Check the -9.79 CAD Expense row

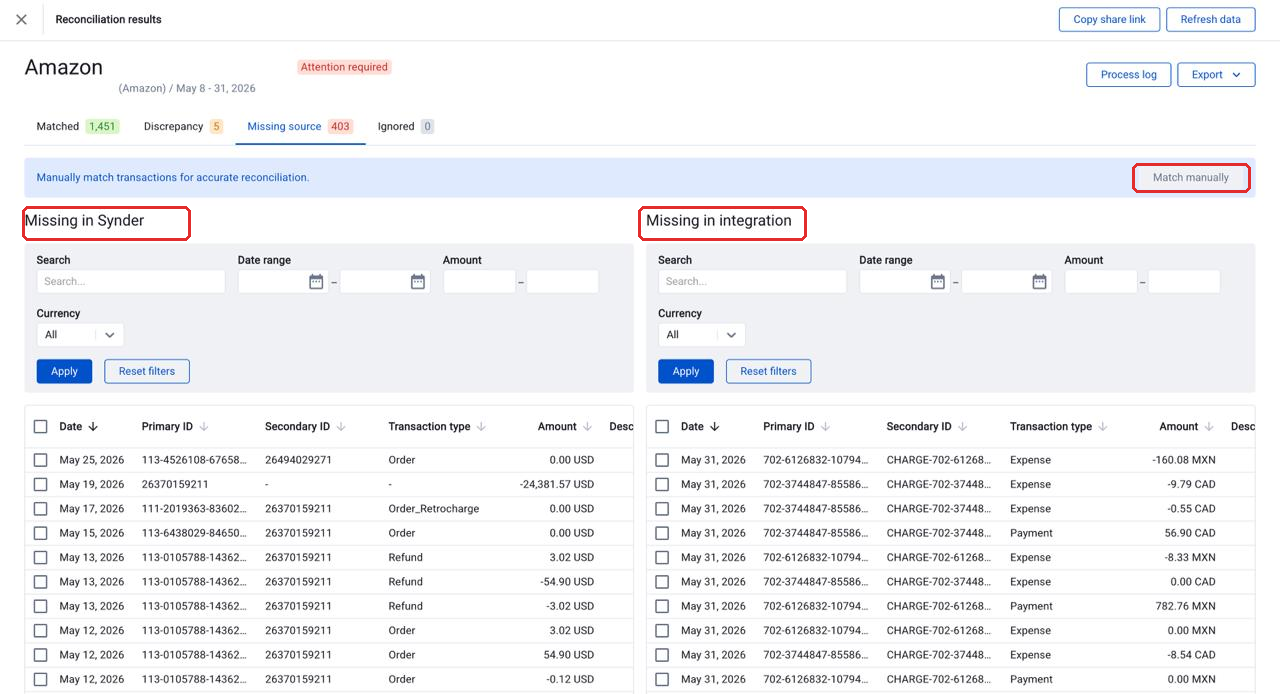pos(662,484)
